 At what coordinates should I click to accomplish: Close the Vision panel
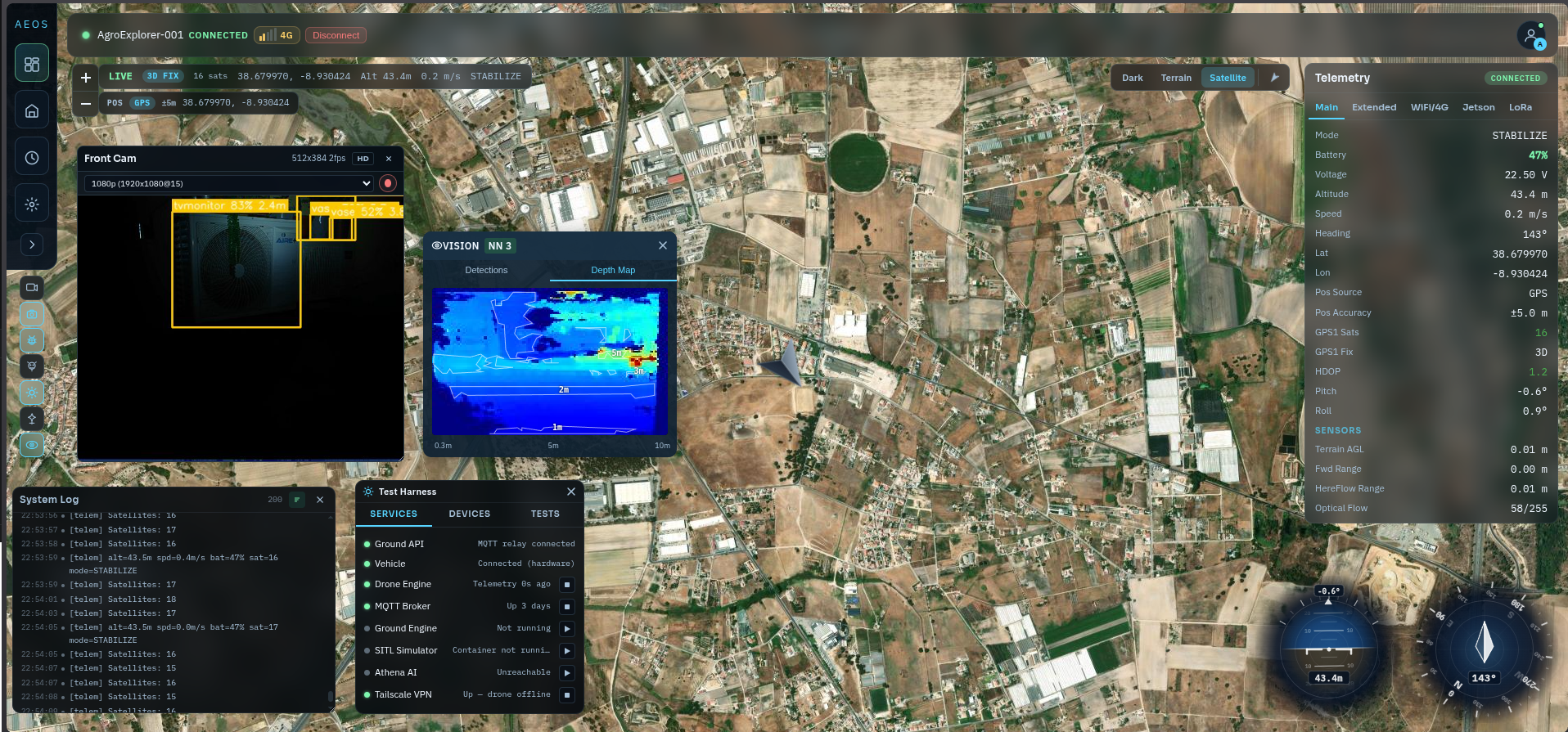pyautogui.click(x=663, y=245)
